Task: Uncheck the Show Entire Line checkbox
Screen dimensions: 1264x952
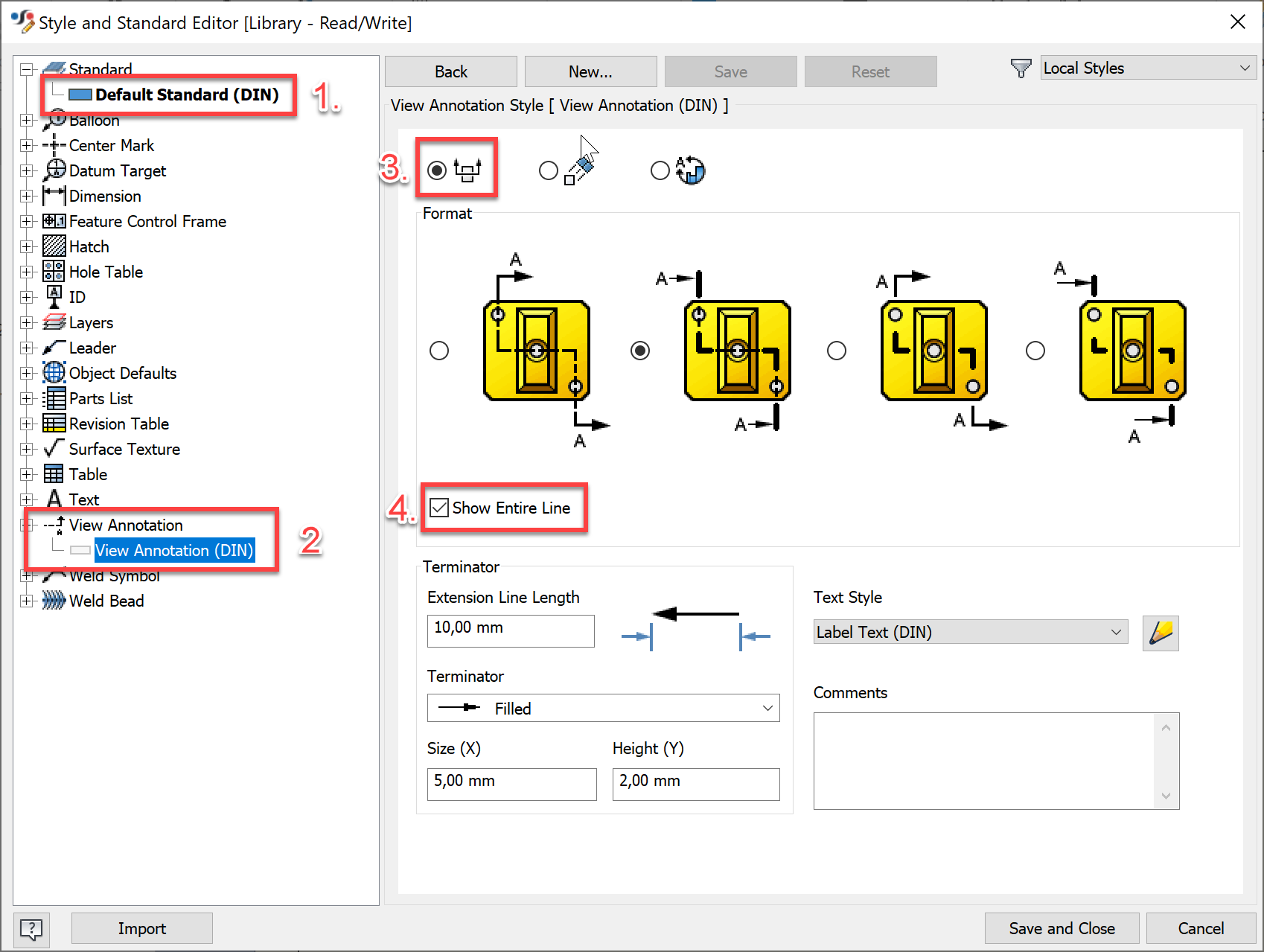Action: 438,507
